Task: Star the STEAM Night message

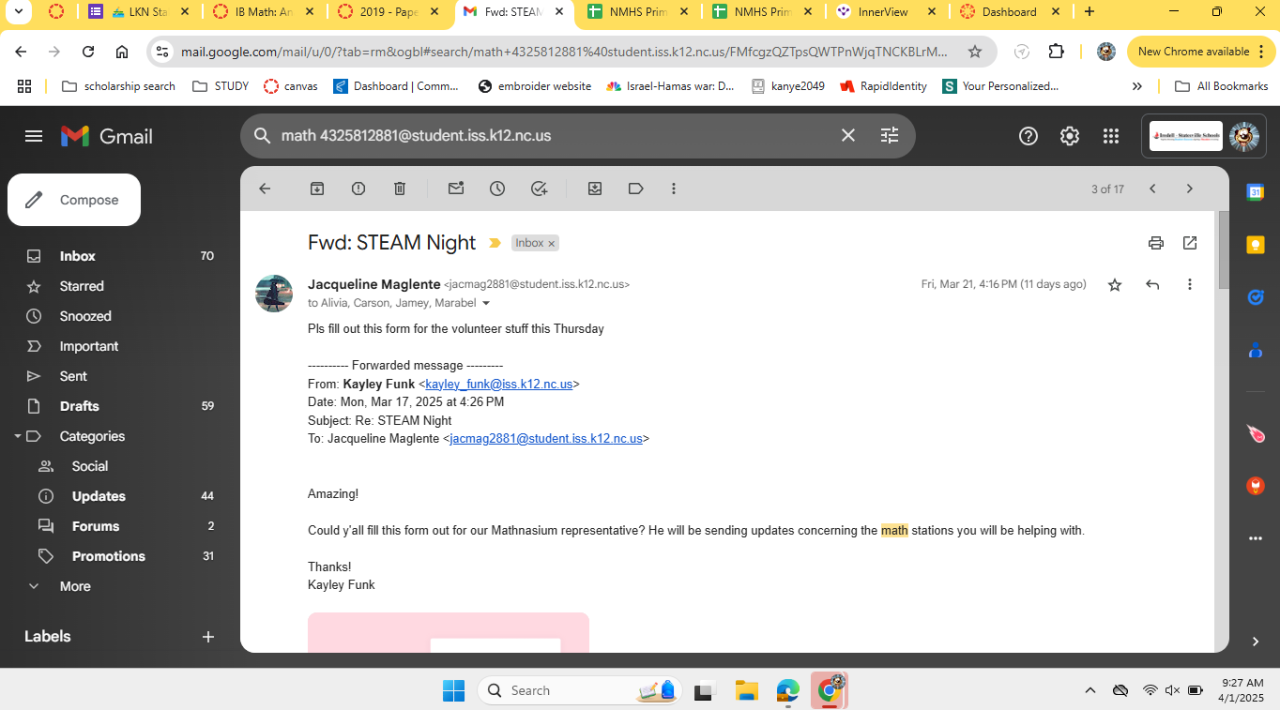Action: click(1115, 285)
